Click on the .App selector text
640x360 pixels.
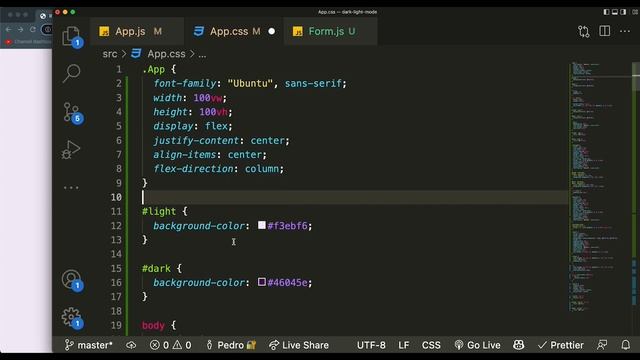(153, 69)
